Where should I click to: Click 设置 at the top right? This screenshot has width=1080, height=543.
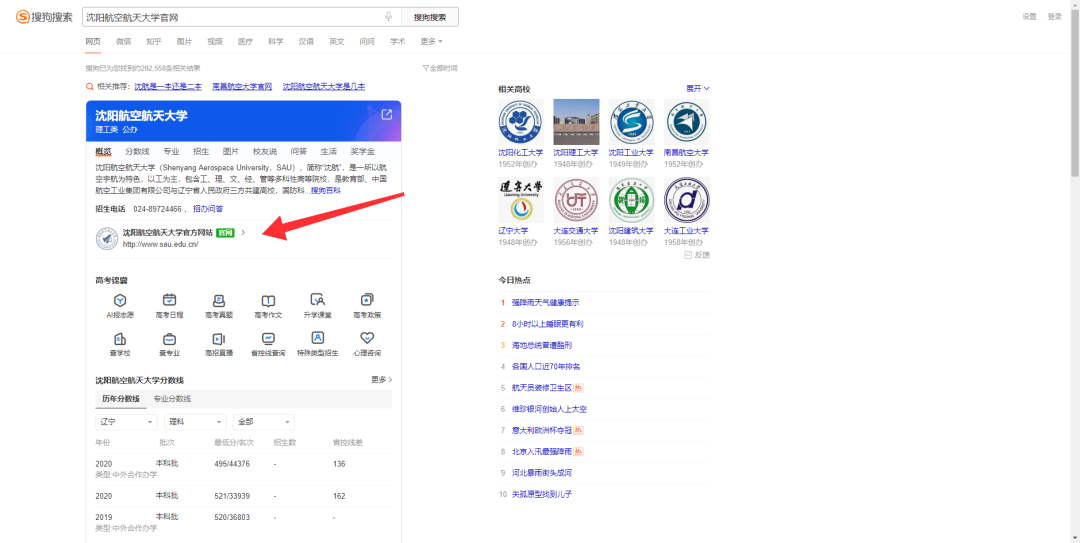[1029, 17]
